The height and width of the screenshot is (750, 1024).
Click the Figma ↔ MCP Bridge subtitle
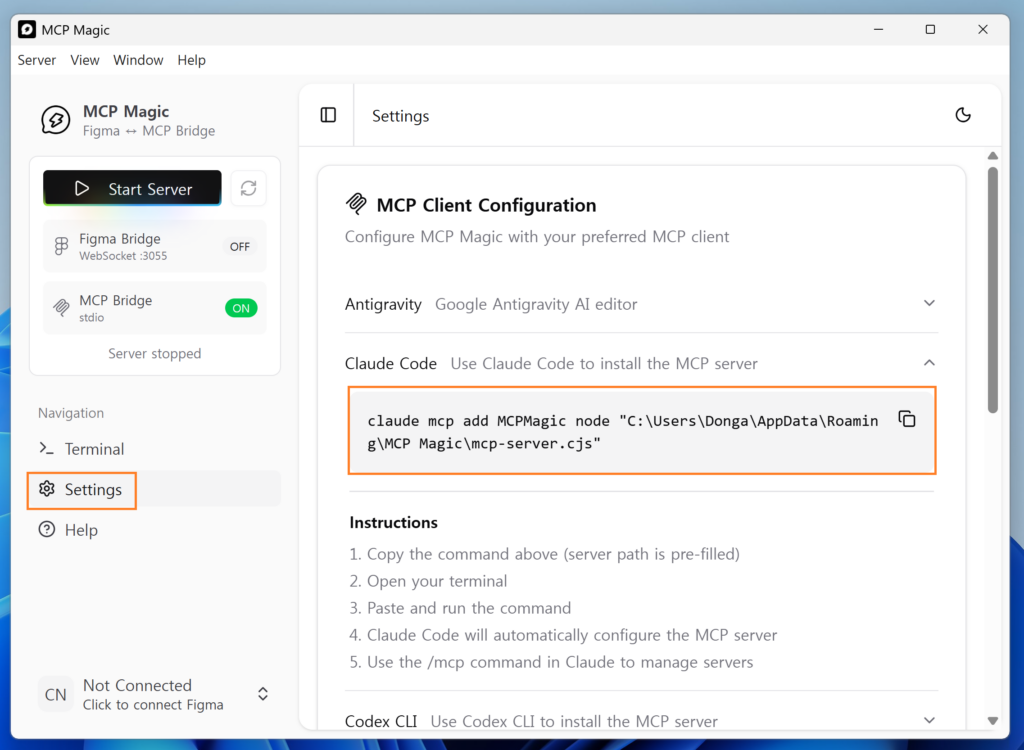pos(149,131)
